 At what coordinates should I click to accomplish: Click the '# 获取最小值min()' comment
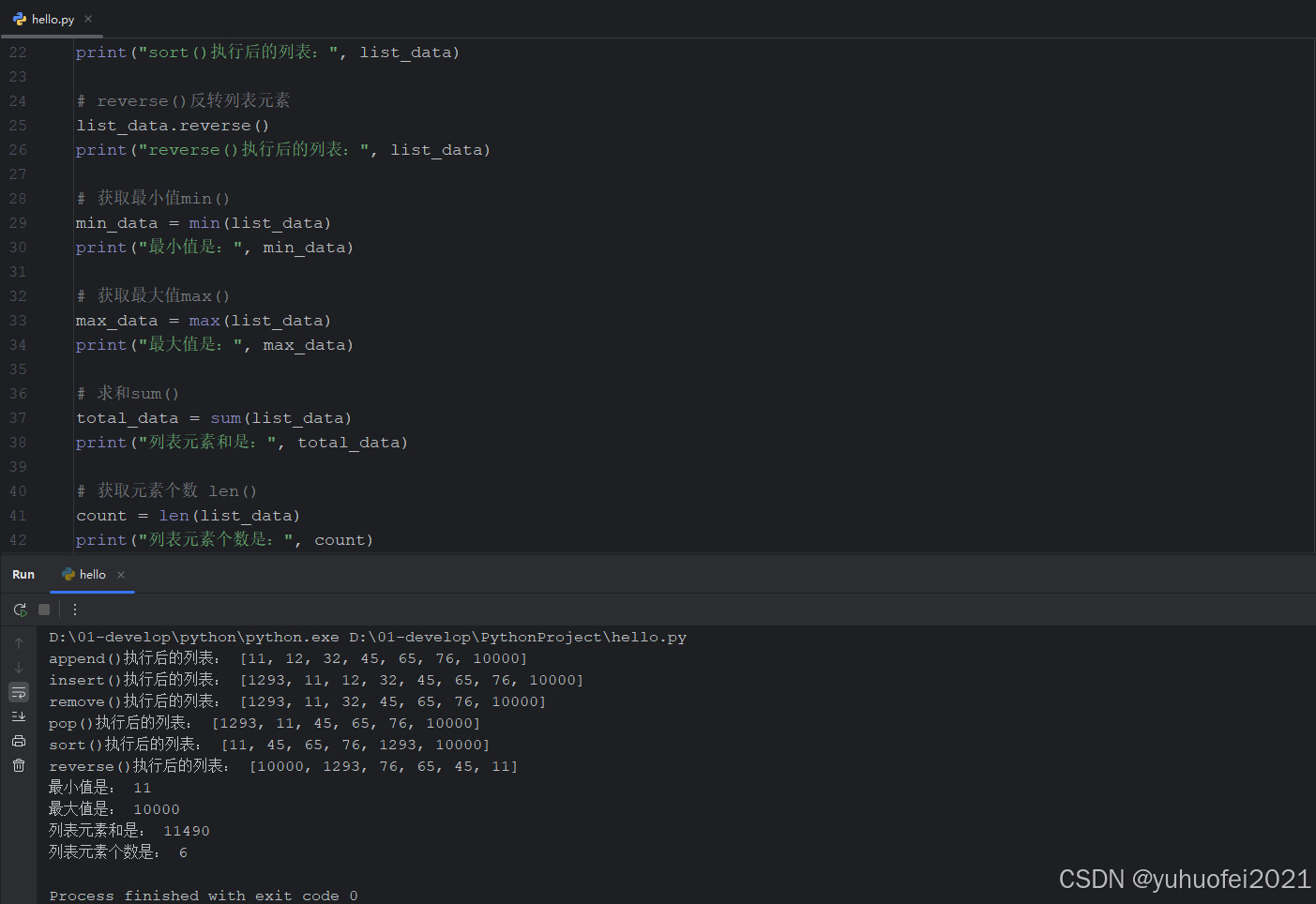(153, 198)
